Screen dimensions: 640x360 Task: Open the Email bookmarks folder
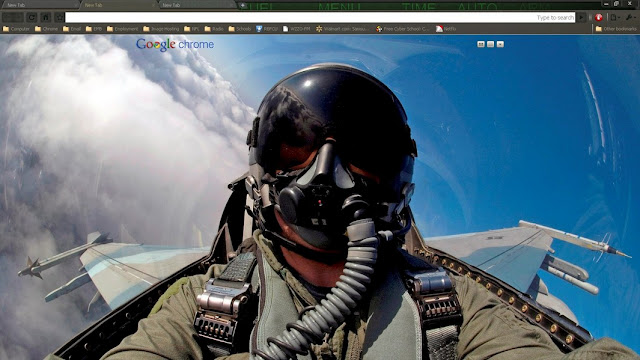pos(72,29)
